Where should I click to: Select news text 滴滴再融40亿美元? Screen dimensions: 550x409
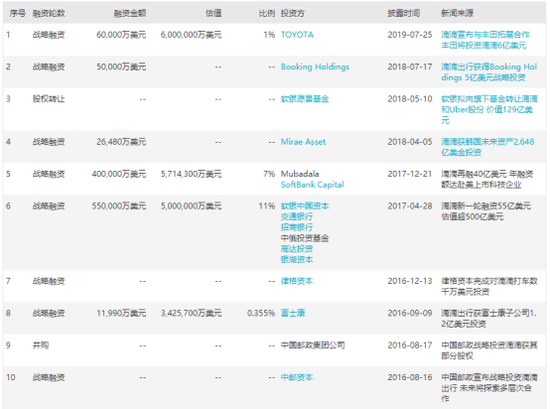(487, 179)
